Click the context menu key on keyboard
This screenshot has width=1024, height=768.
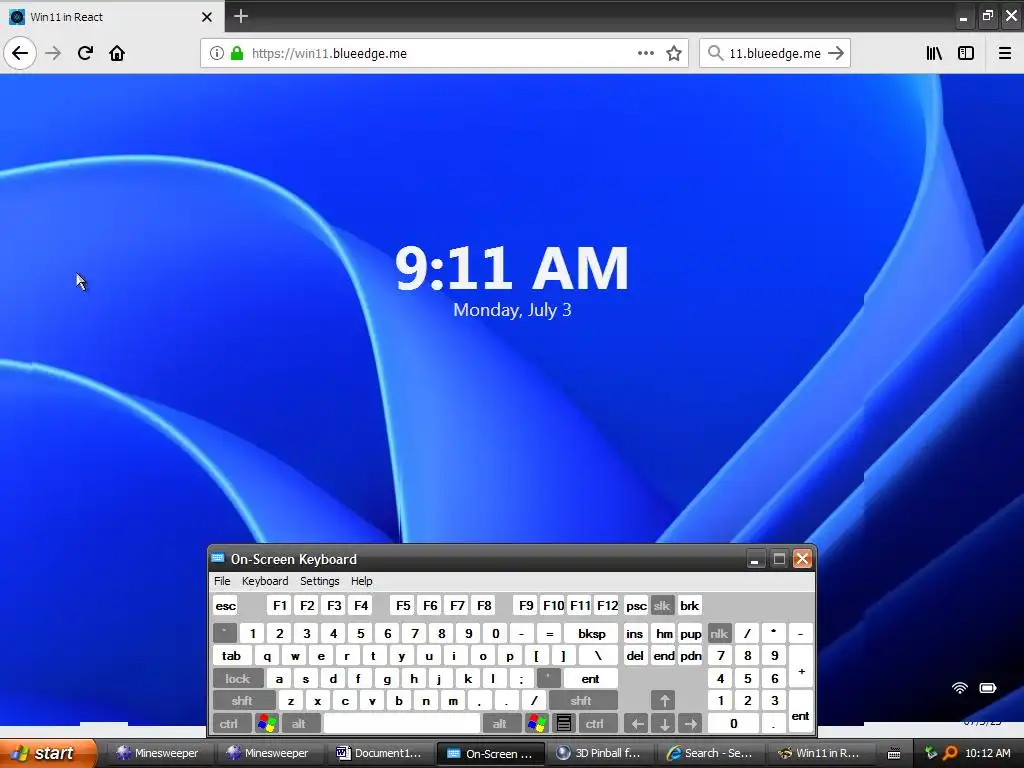[x=564, y=724]
